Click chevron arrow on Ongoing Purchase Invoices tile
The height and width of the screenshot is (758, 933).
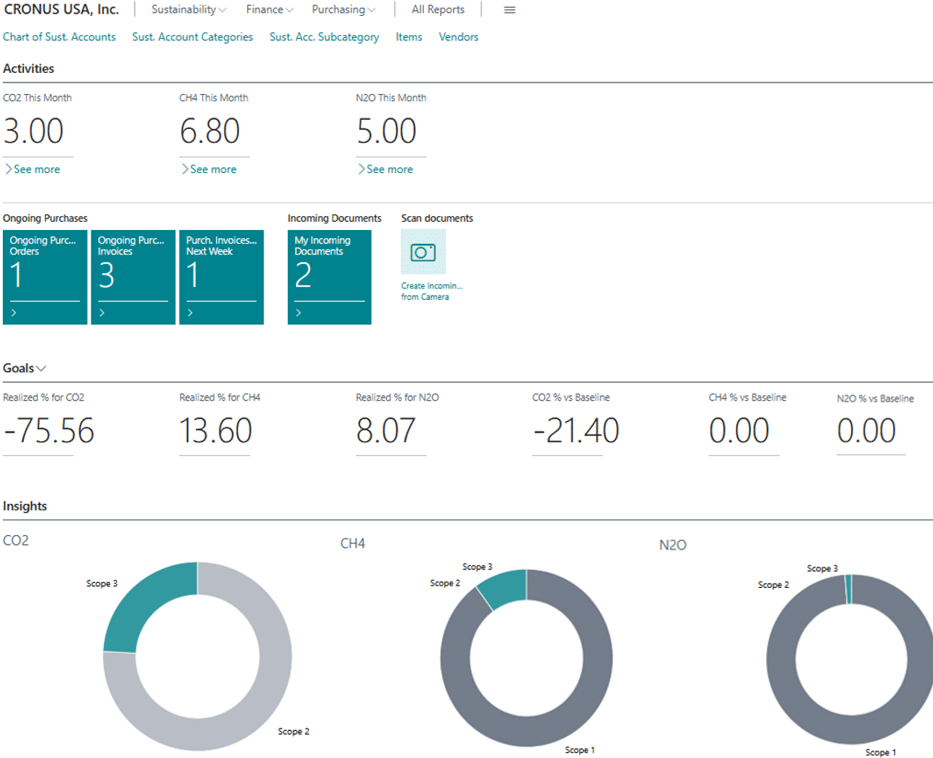[x=102, y=313]
